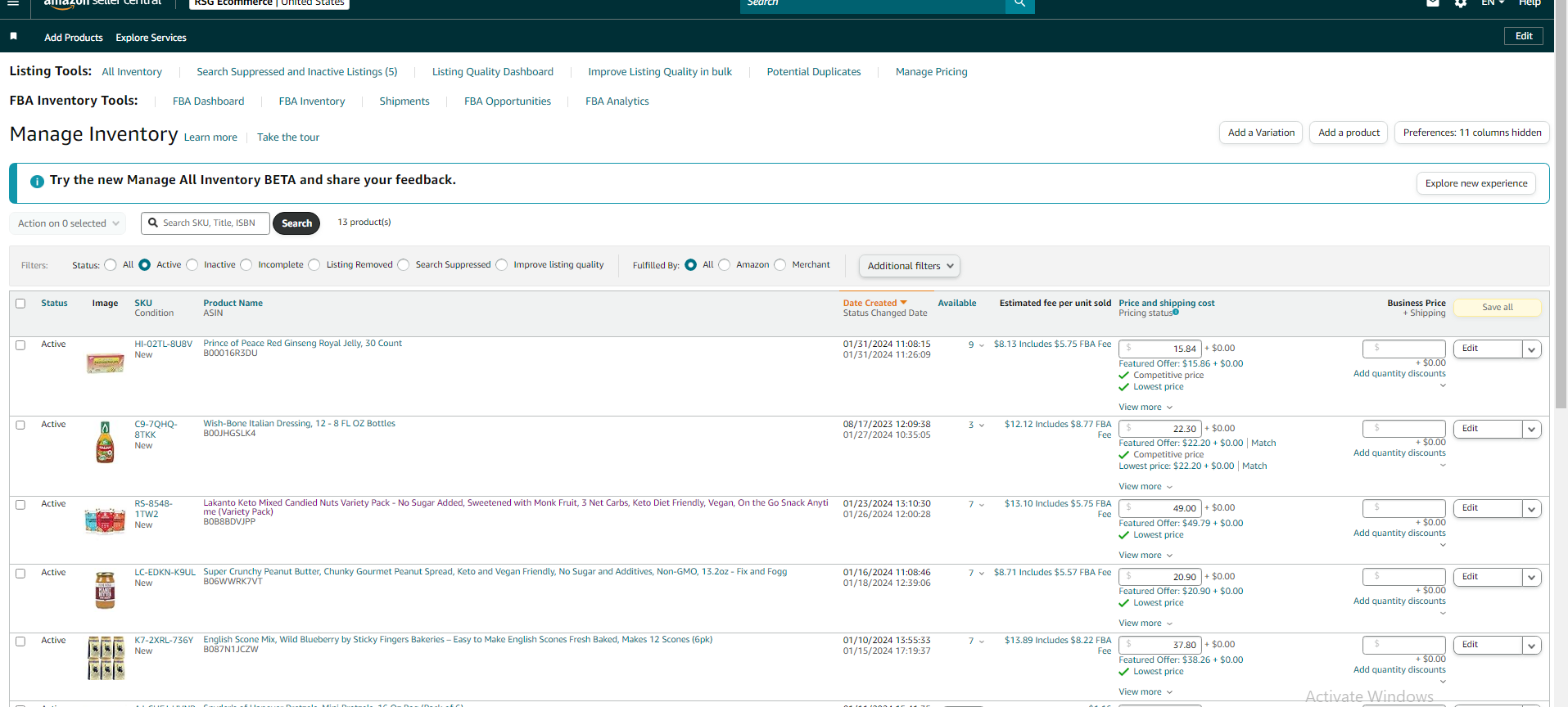Choose the All status radio button
Viewport: 1568px width, 707px height.
111,265
